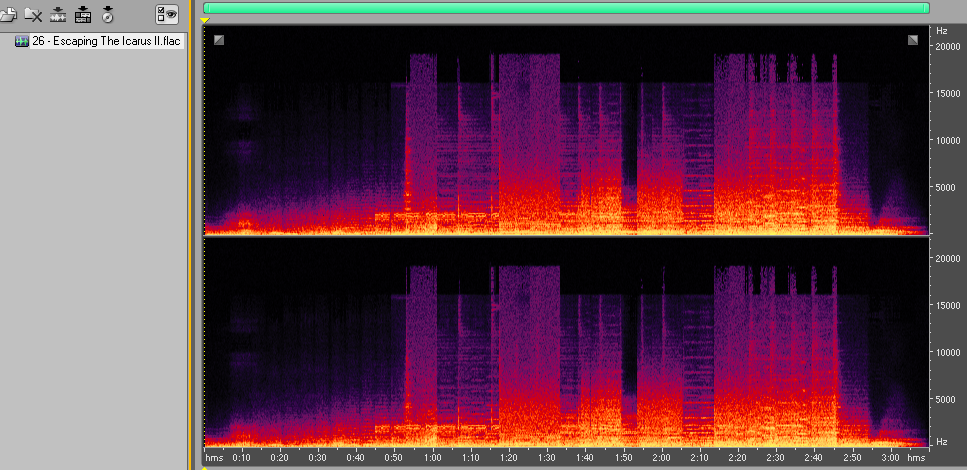
Task: Click the green horizontal zoom bar
Action: (566, 7)
